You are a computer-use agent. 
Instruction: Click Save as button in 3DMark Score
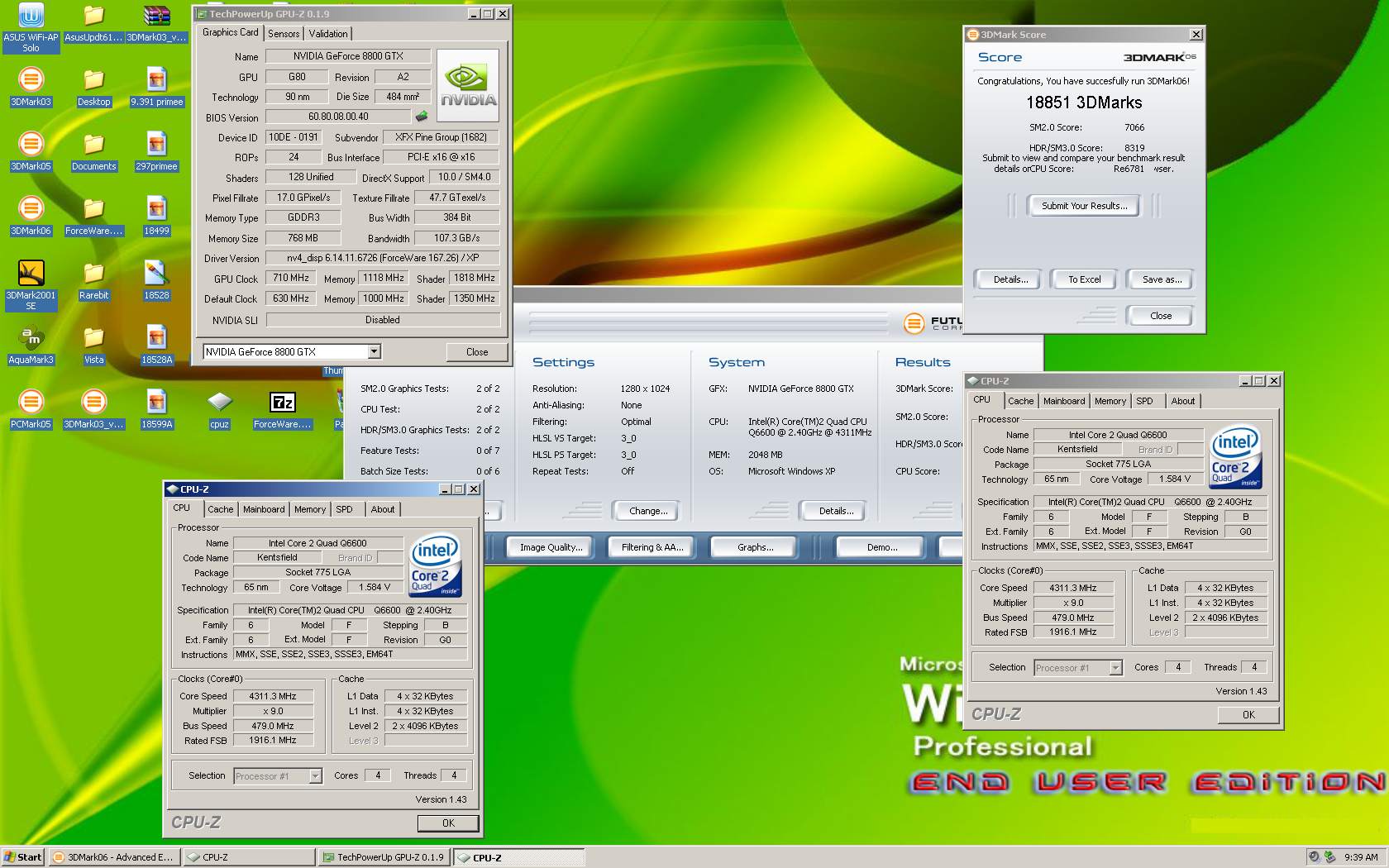point(1162,279)
